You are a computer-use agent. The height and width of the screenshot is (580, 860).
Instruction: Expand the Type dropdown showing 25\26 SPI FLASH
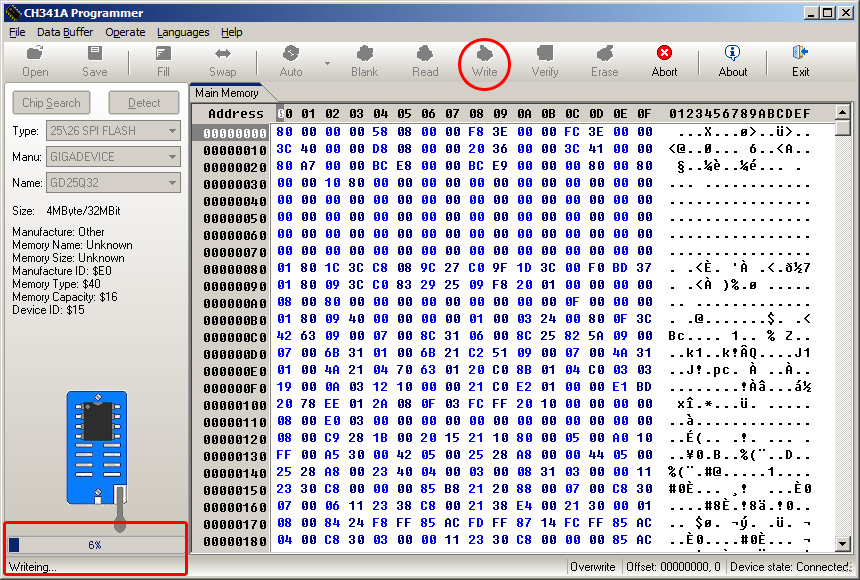pyautogui.click(x=172, y=131)
